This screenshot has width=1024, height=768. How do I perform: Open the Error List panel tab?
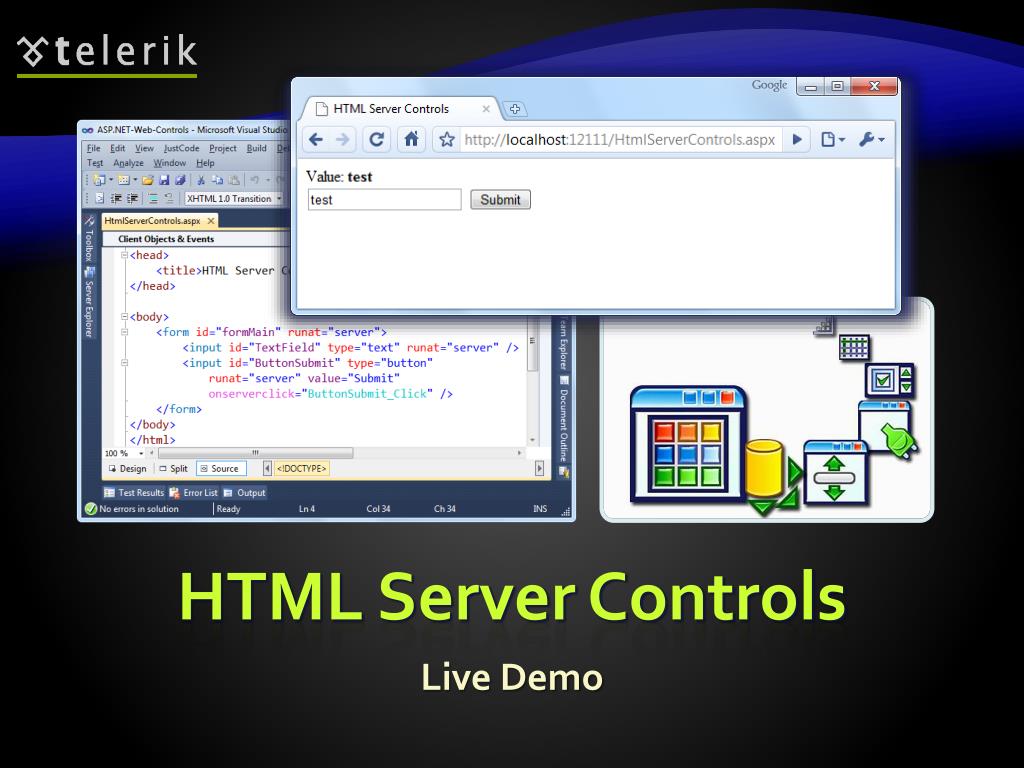(x=193, y=492)
